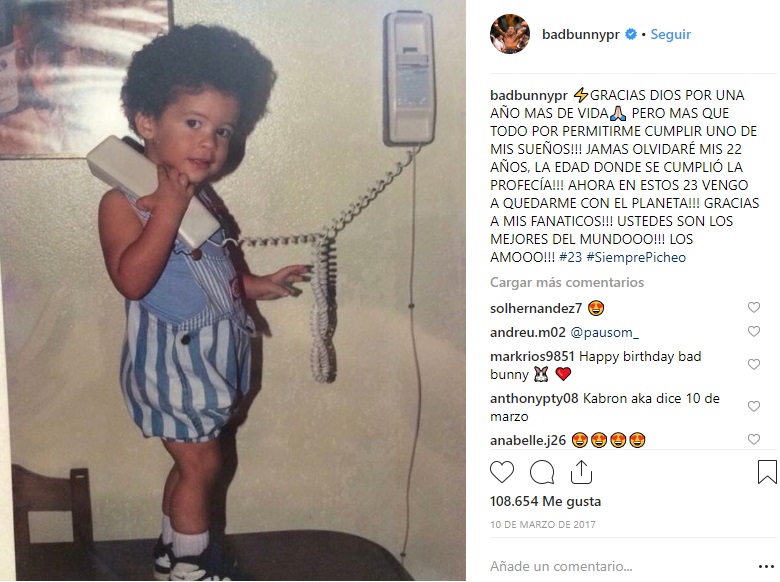
Task: Like the post with the heart icon
Action: pos(501,472)
